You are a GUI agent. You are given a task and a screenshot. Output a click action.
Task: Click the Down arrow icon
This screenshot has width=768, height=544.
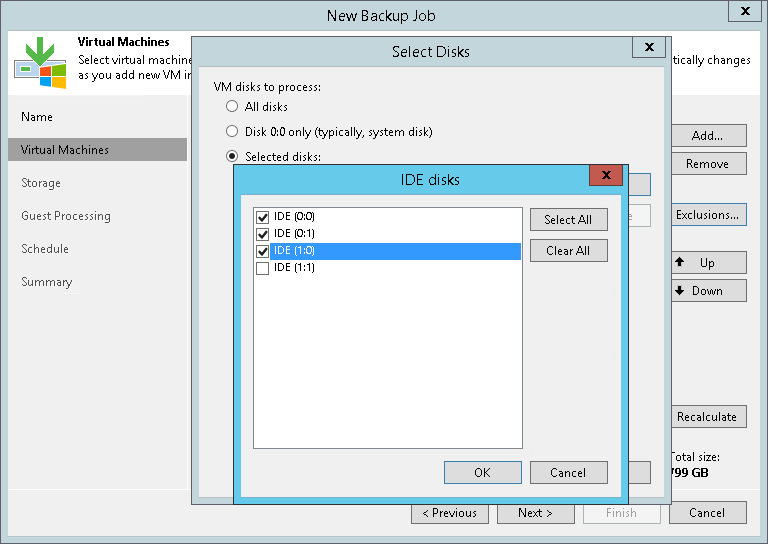[679, 290]
